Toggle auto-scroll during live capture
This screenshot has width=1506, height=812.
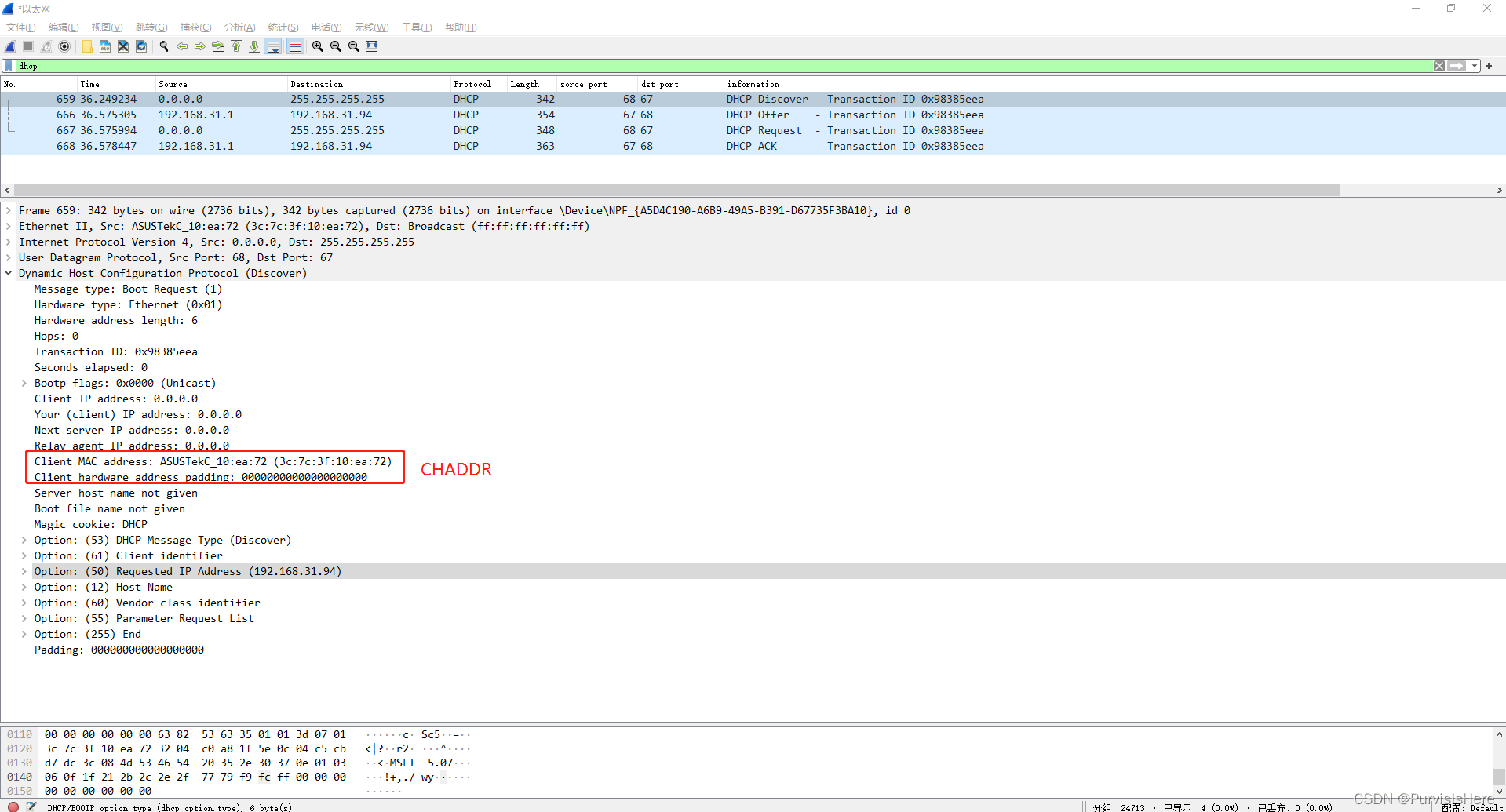coord(273,47)
